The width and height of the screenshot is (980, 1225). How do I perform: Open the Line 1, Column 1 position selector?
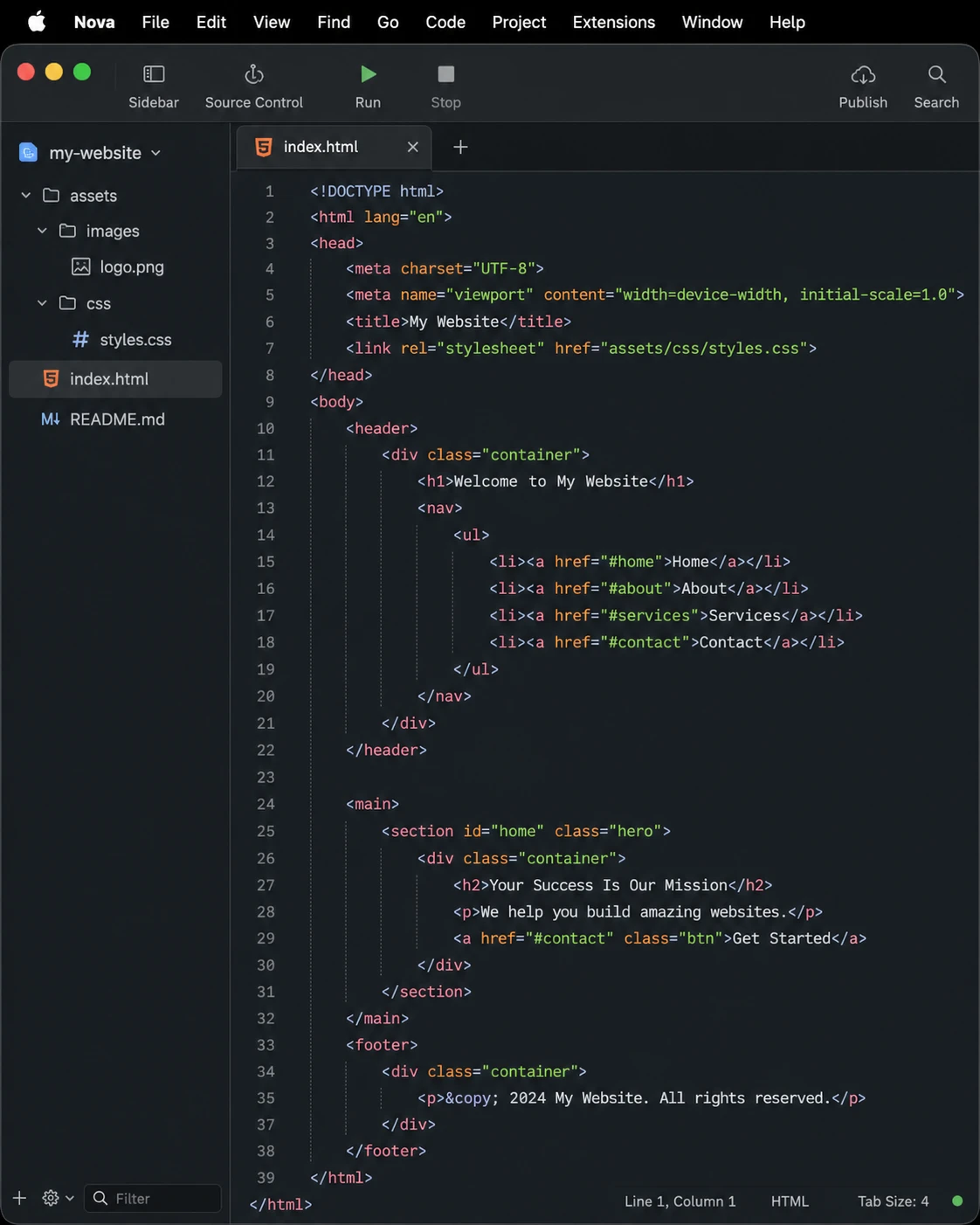coord(680,1201)
